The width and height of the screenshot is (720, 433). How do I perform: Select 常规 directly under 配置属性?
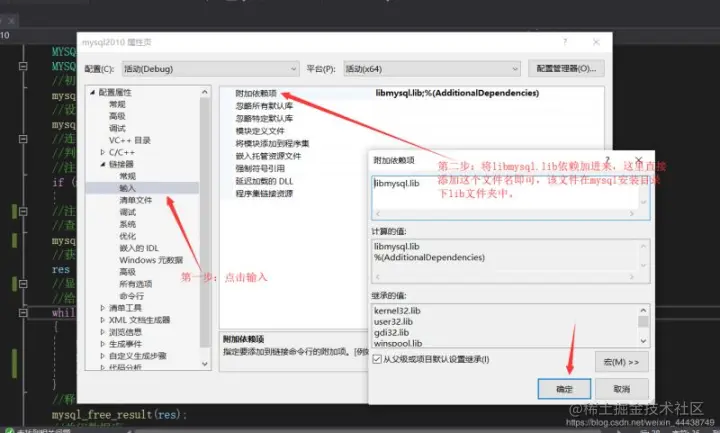pyautogui.click(x=117, y=104)
